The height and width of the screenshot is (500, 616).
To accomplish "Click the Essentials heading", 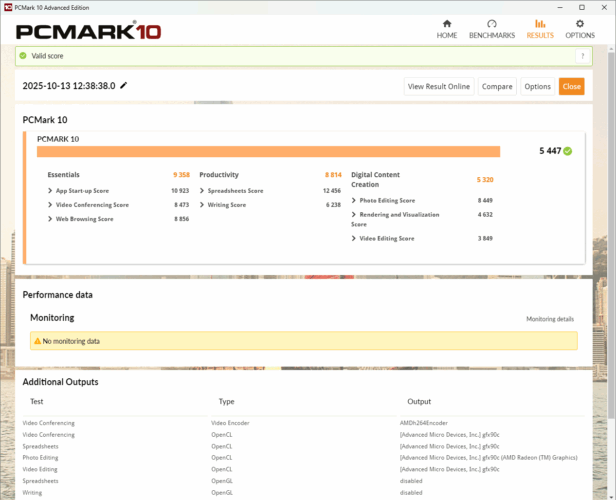I will (63, 175).
